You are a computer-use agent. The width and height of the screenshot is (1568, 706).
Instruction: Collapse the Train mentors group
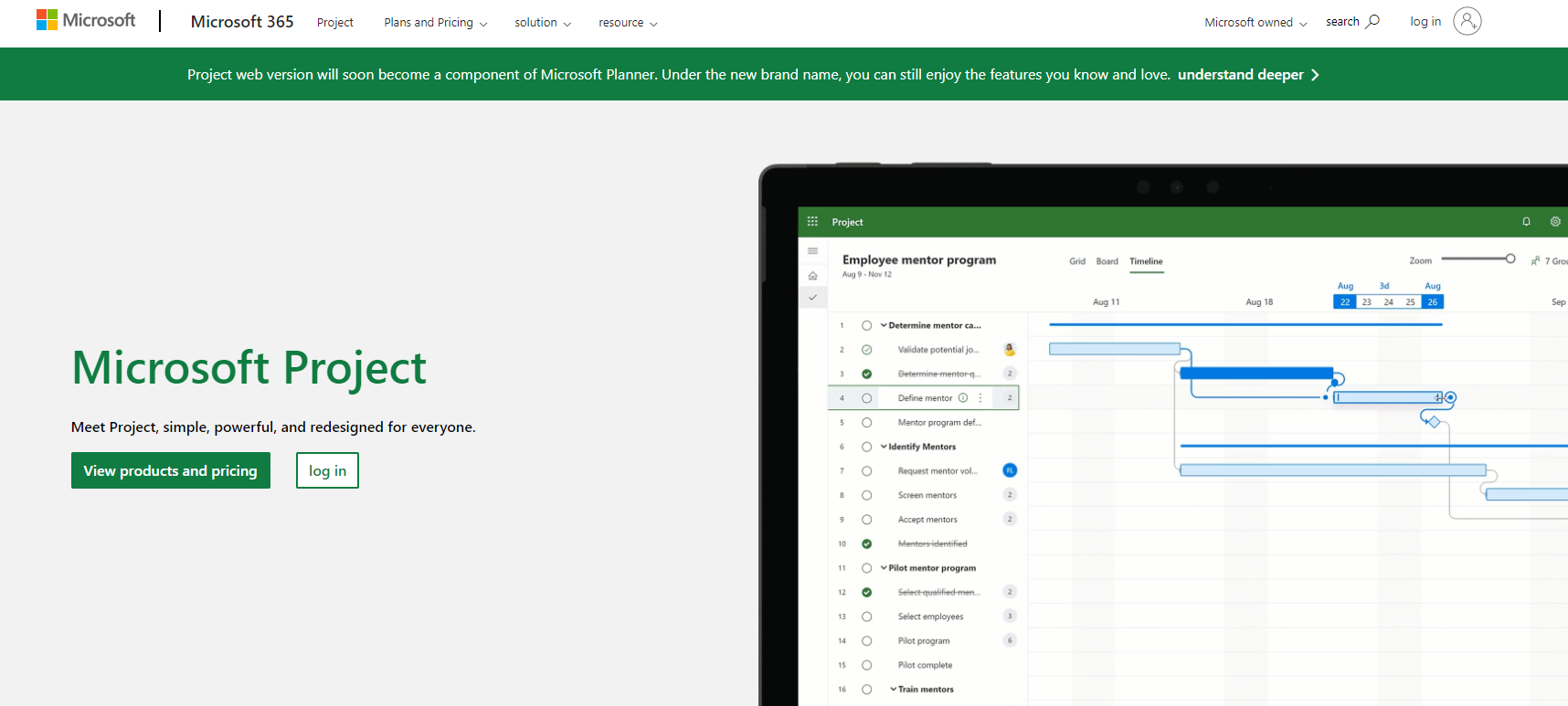coord(894,690)
